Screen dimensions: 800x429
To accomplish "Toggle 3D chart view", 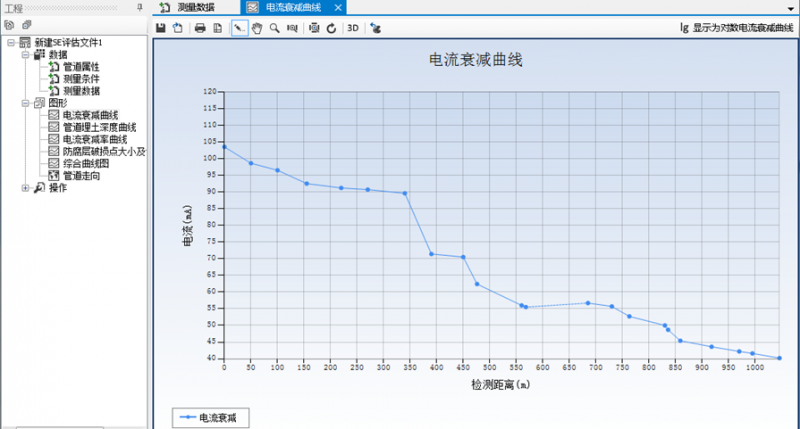I will 353,28.
